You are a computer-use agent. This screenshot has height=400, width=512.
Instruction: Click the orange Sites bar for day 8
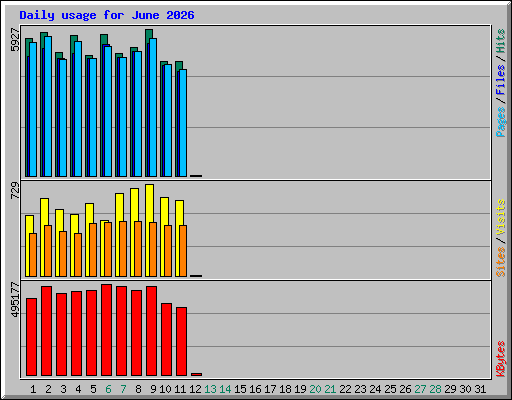pyautogui.click(x=138, y=249)
